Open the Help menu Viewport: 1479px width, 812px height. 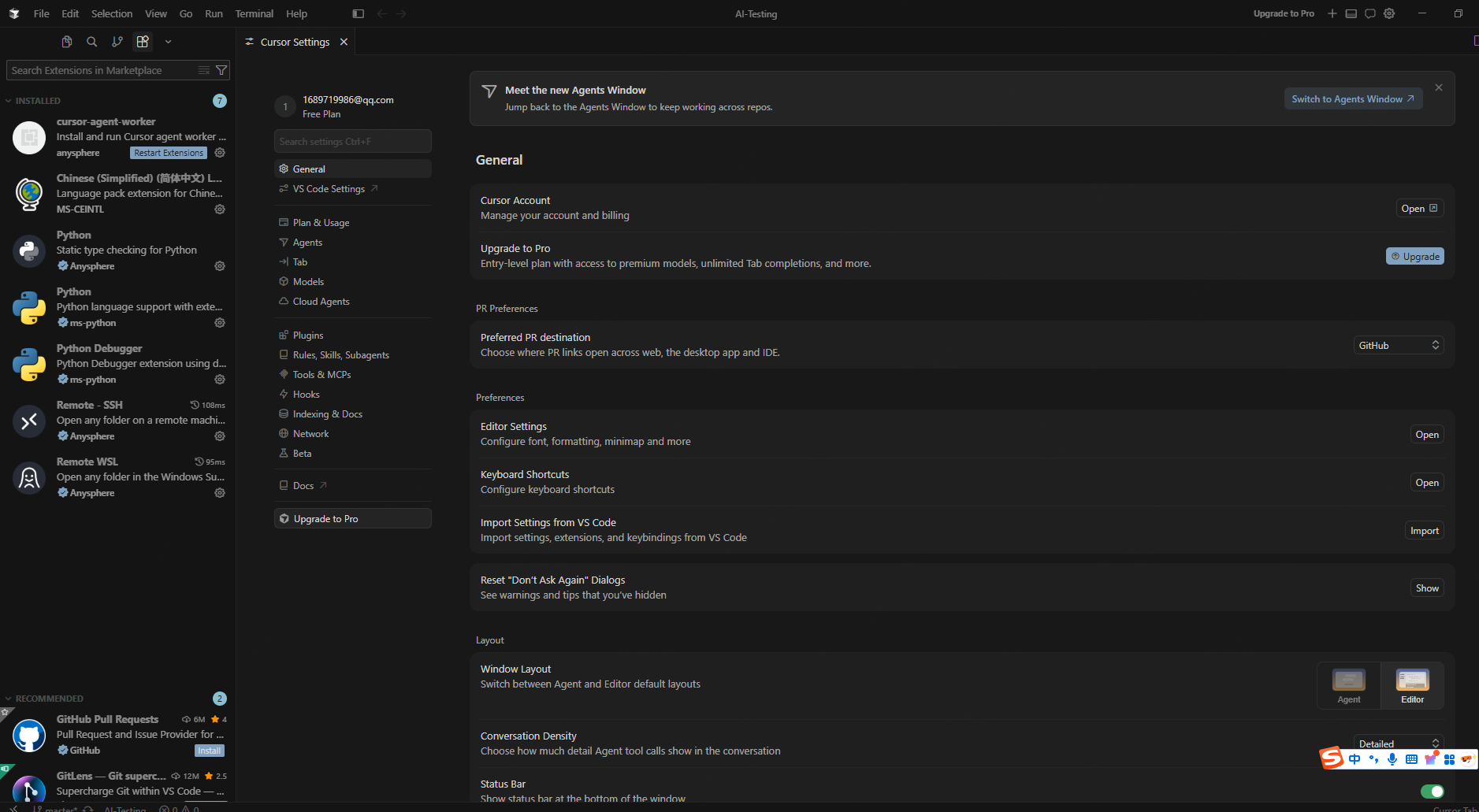pos(297,13)
